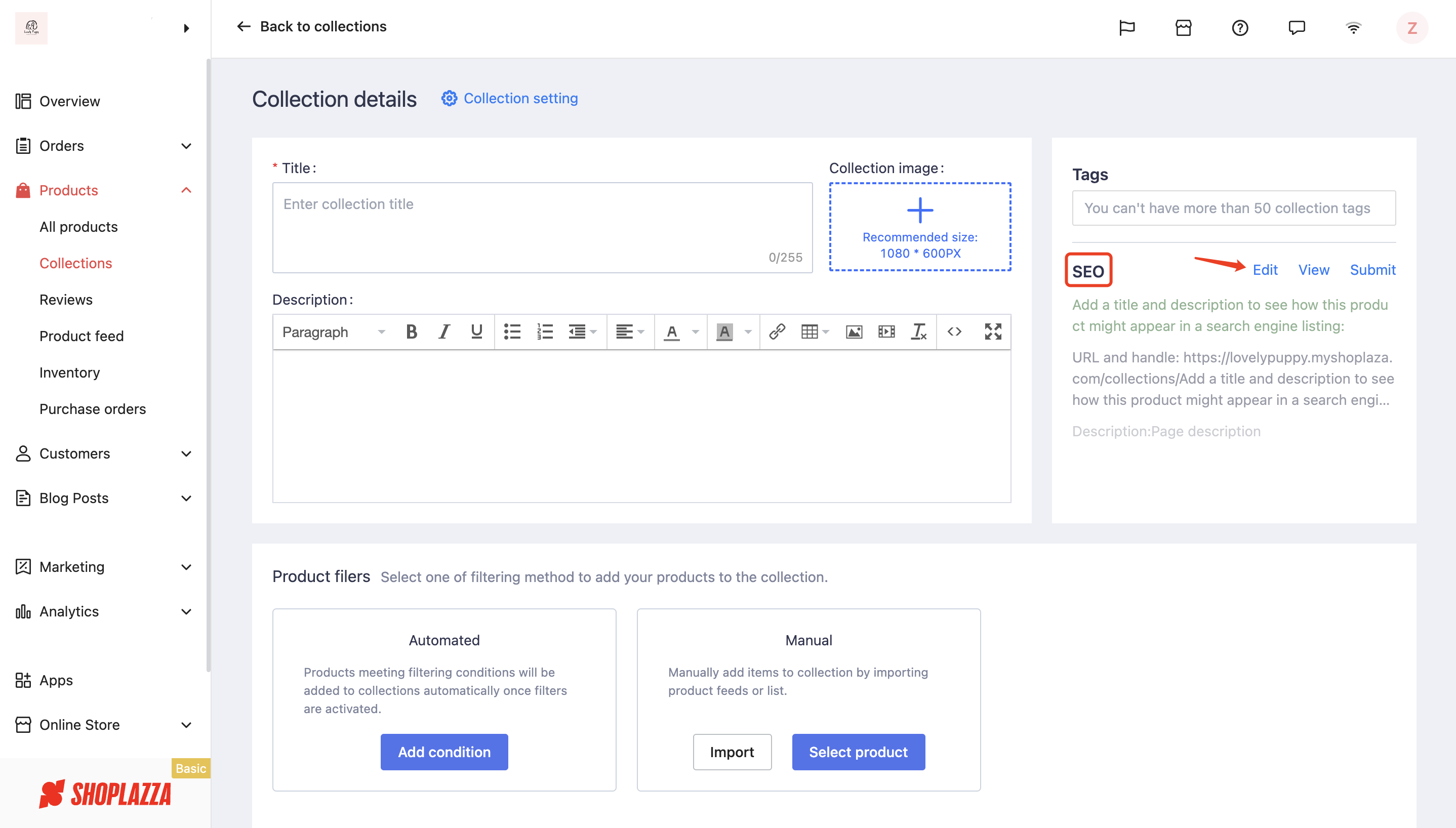1456x828 pixels.
Task: Insert a hyperlink in description
Action: [x=777, y=332]
